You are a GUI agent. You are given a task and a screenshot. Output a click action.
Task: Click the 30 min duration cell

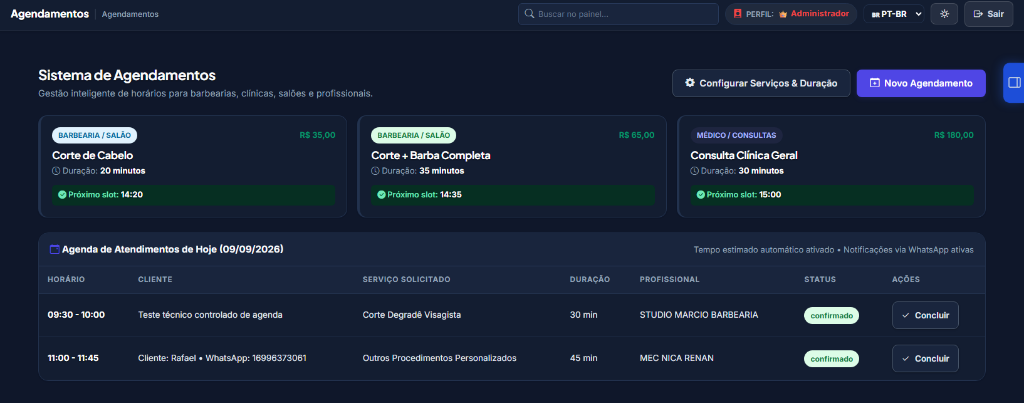[584, 315]
